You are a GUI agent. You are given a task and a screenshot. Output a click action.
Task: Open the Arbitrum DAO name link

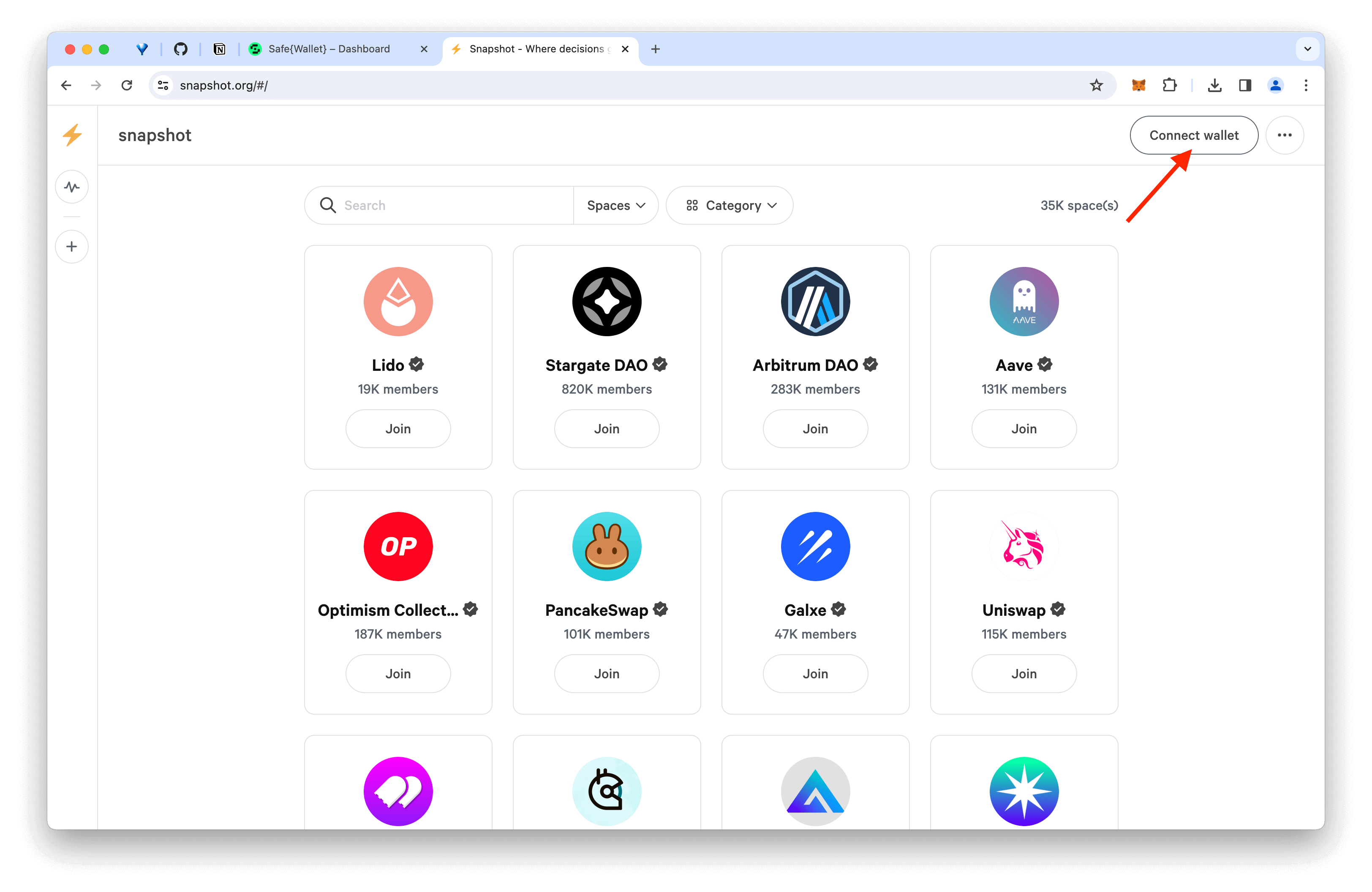tap(805, 365)
